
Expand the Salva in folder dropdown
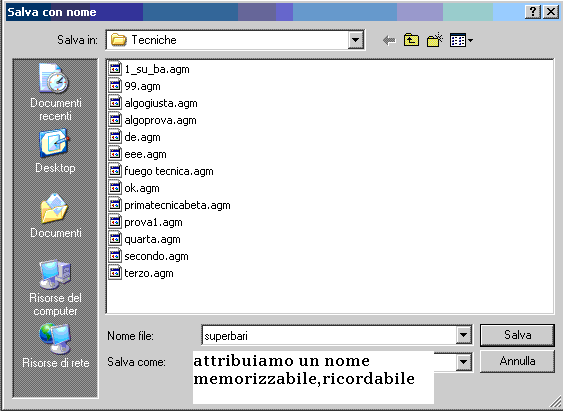[355, 40]
